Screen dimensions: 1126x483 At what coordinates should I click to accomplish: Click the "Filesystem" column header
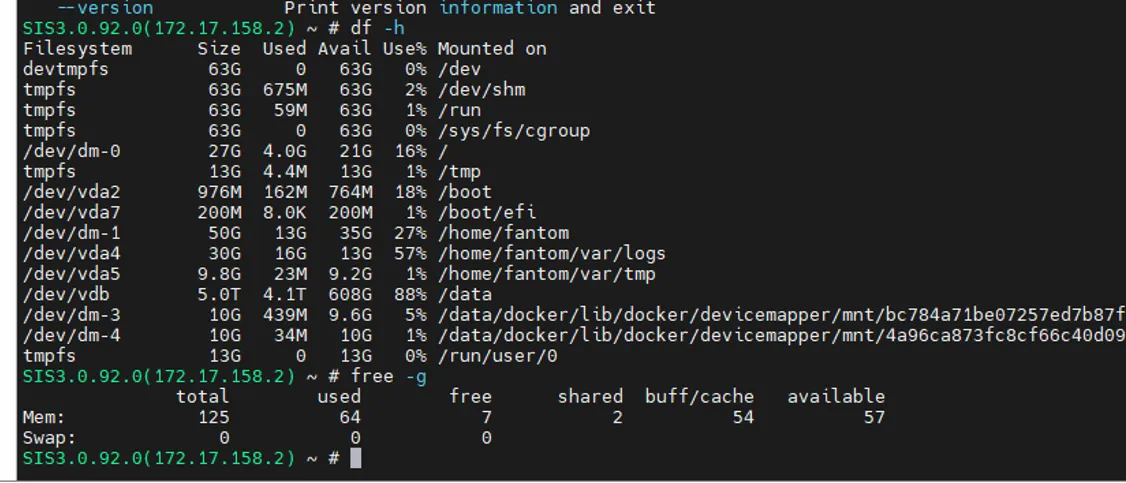77,48
